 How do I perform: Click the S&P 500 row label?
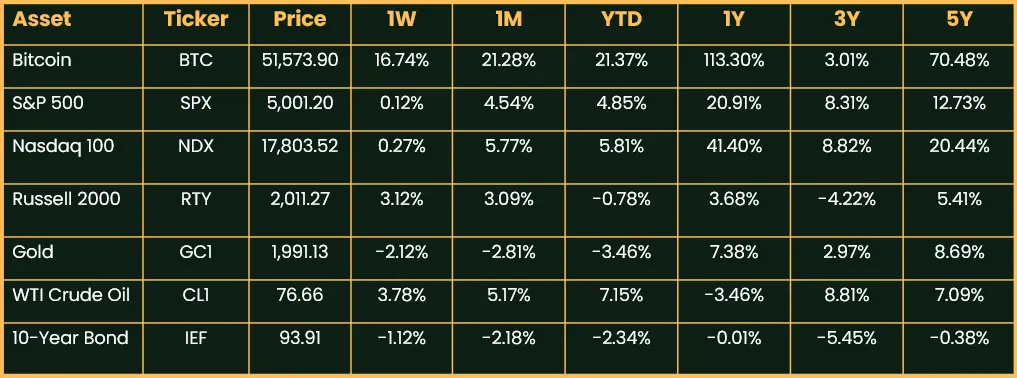(x=48, y=103)
